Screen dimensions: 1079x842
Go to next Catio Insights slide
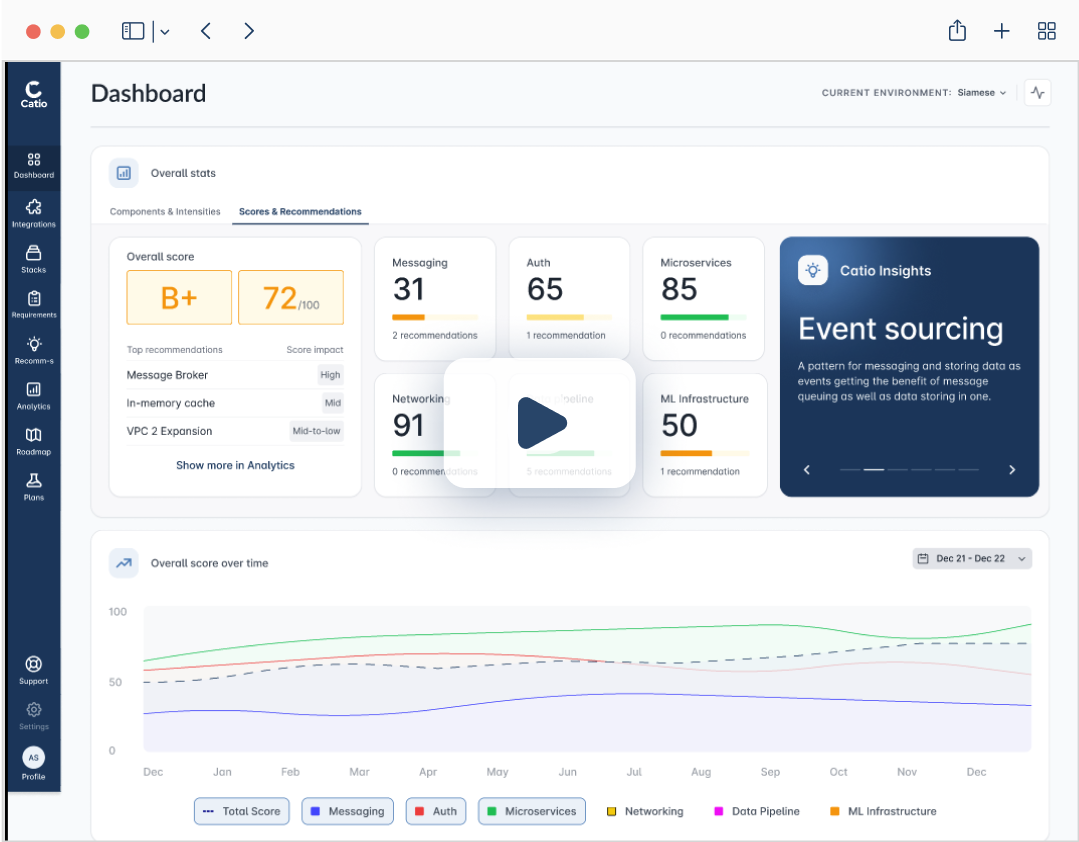(1012, 470)
